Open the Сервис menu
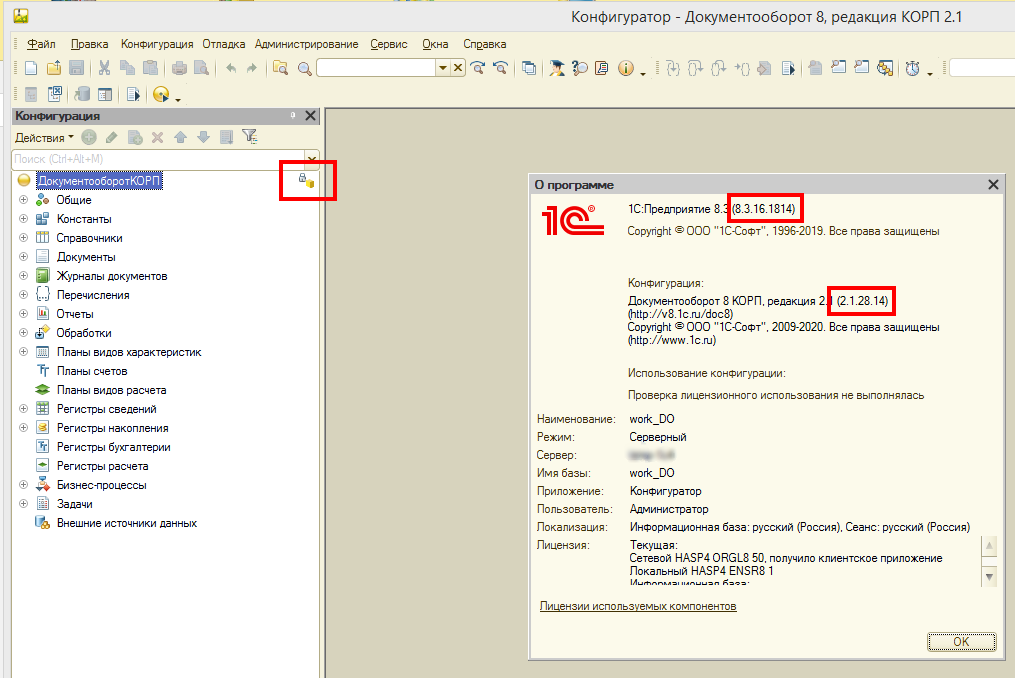 point(389,44)
